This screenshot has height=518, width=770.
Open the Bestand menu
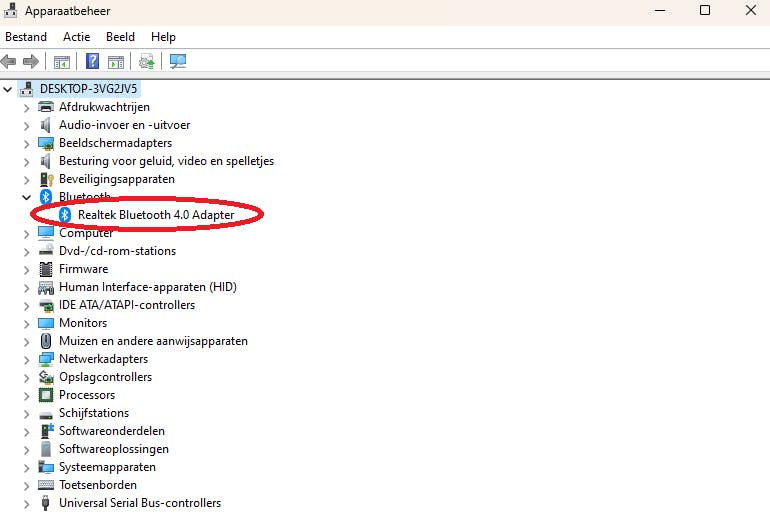(26, 37)
